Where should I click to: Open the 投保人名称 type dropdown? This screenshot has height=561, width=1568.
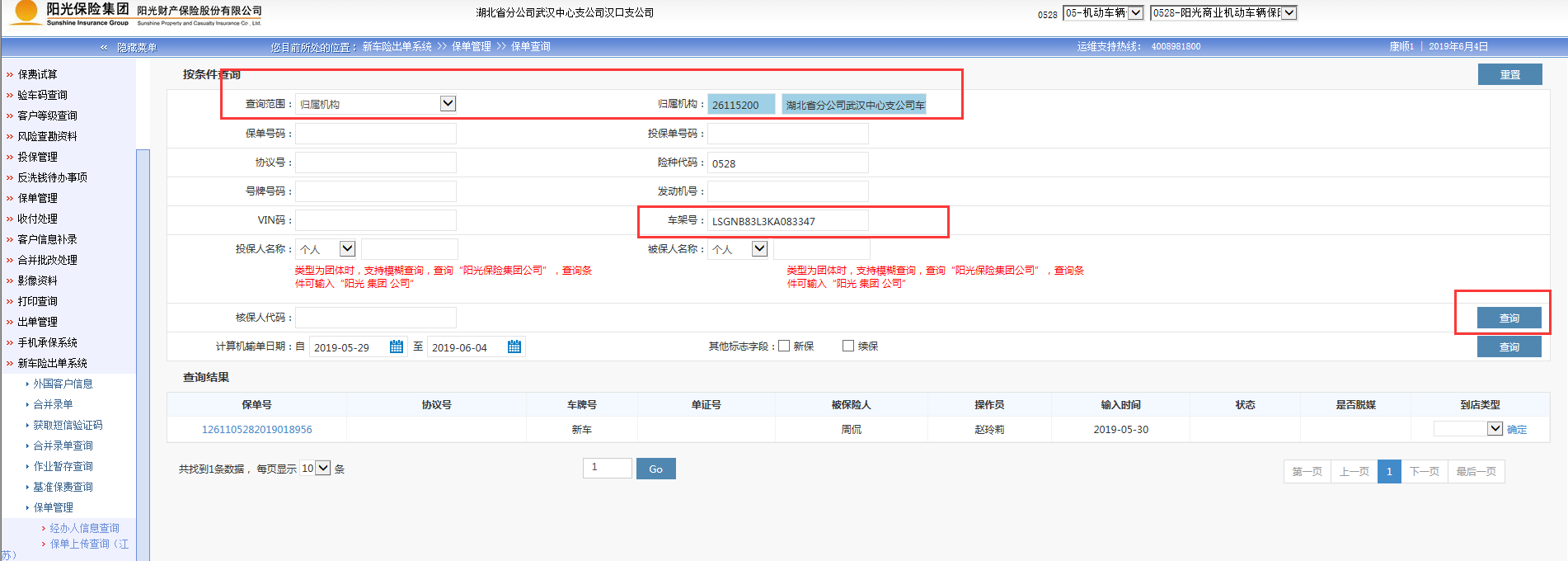[x=326, y=249]
